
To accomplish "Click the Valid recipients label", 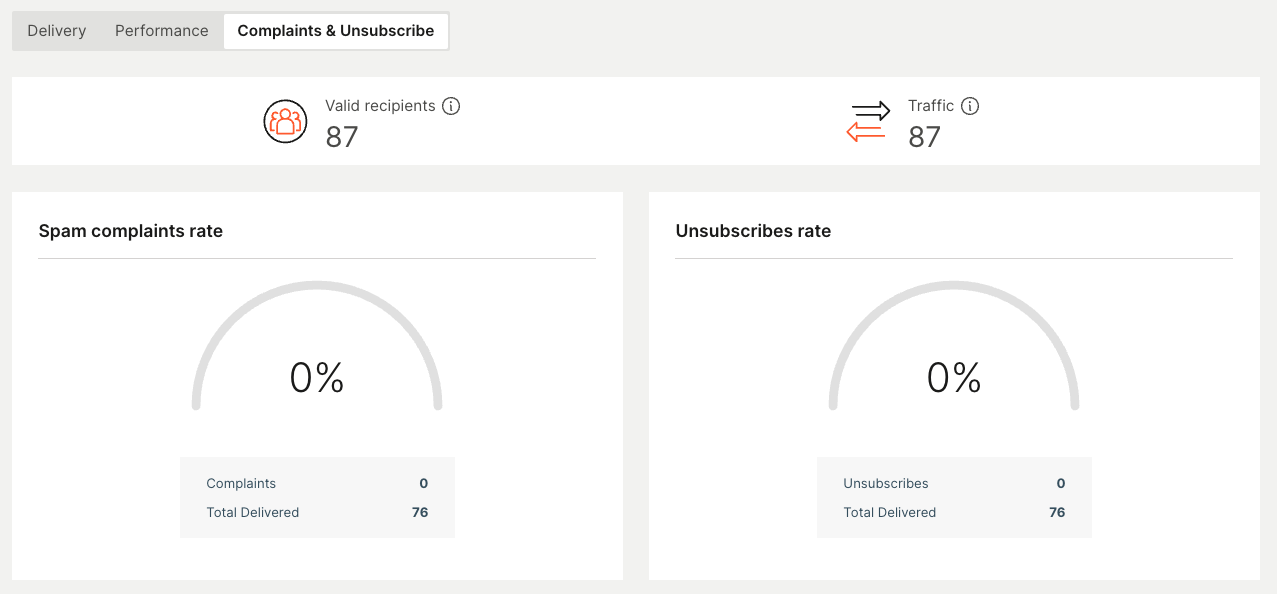I will (380, 106).
